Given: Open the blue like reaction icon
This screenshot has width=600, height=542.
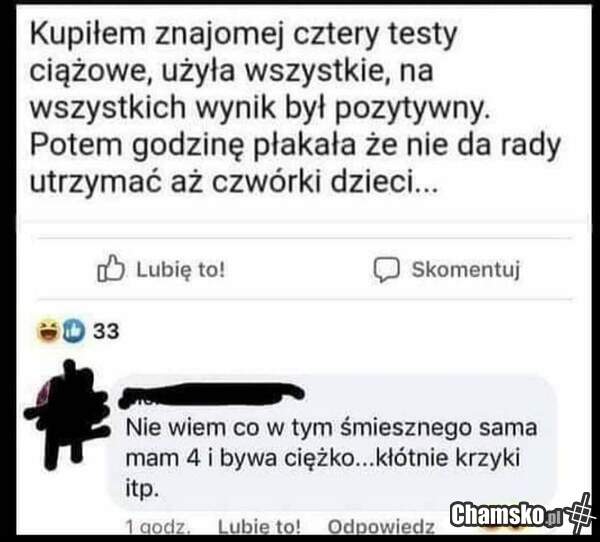Looking at the screenshot, I should point(73,330).
